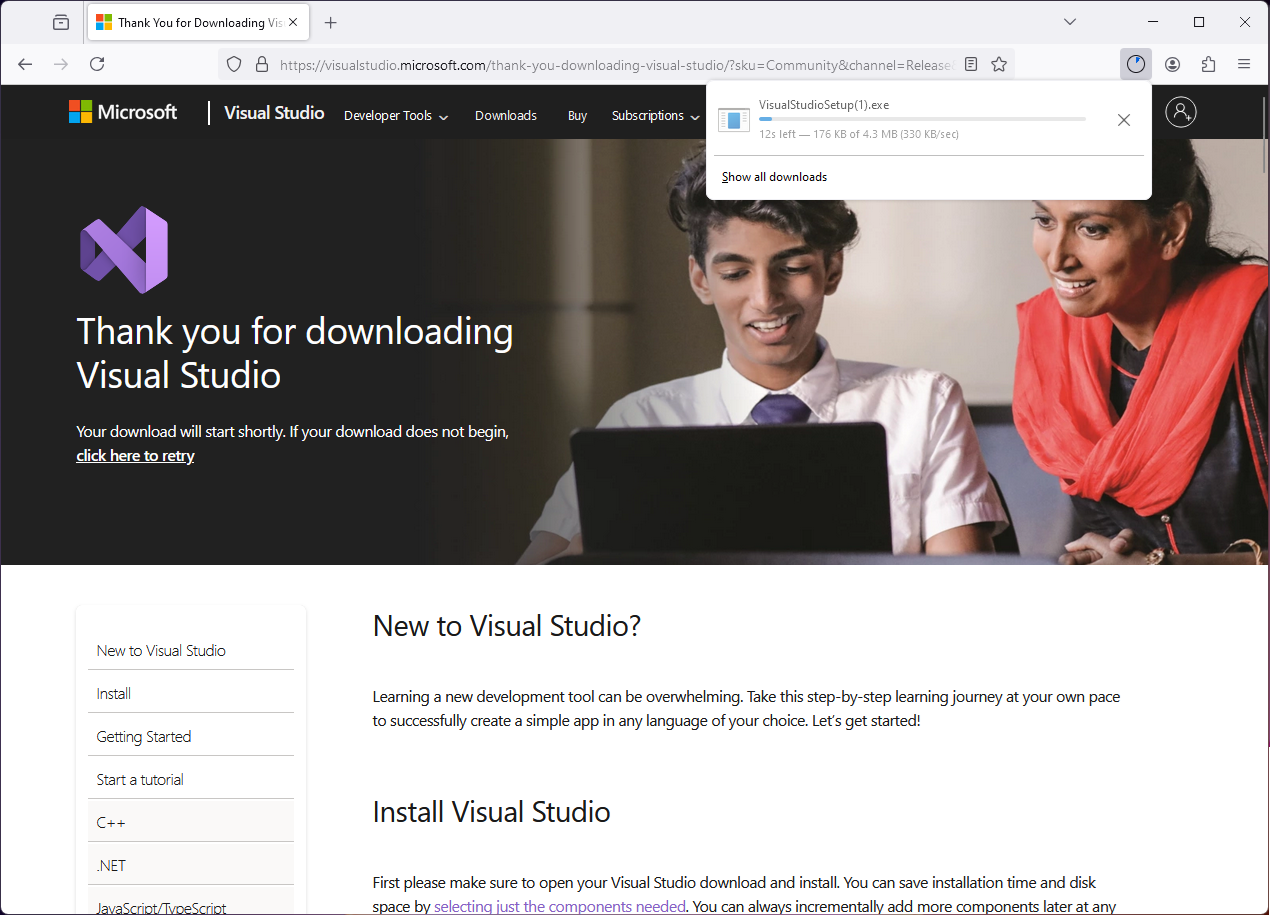This screenshot has width=1270, height=915.
Task: Open the Firefox hamburger application menu
Action: pyautogui.click(x=1244, y=64)
